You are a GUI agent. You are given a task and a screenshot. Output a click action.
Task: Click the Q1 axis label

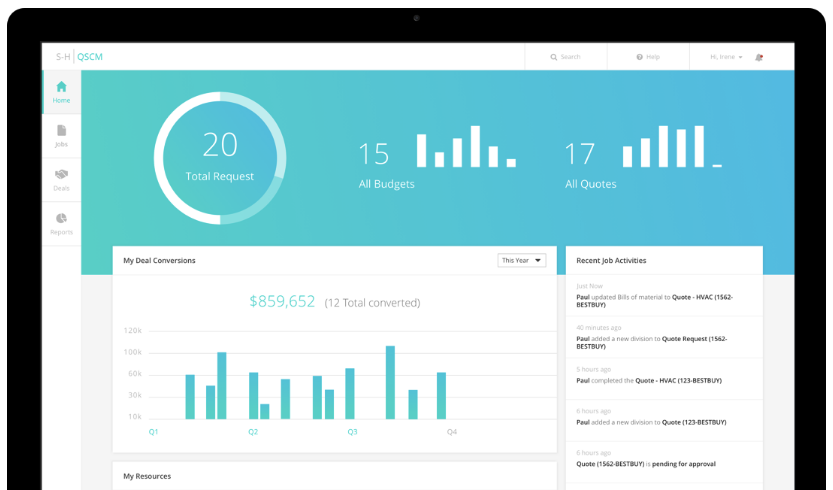154,432
